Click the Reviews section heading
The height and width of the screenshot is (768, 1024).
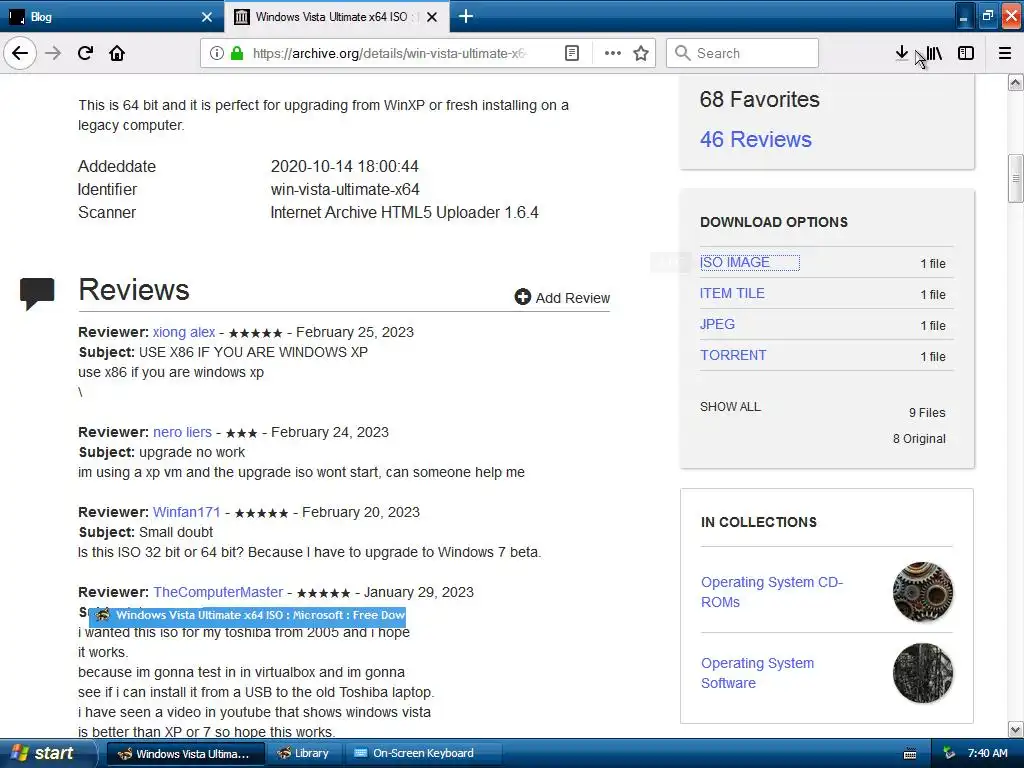tap(134, 290)
